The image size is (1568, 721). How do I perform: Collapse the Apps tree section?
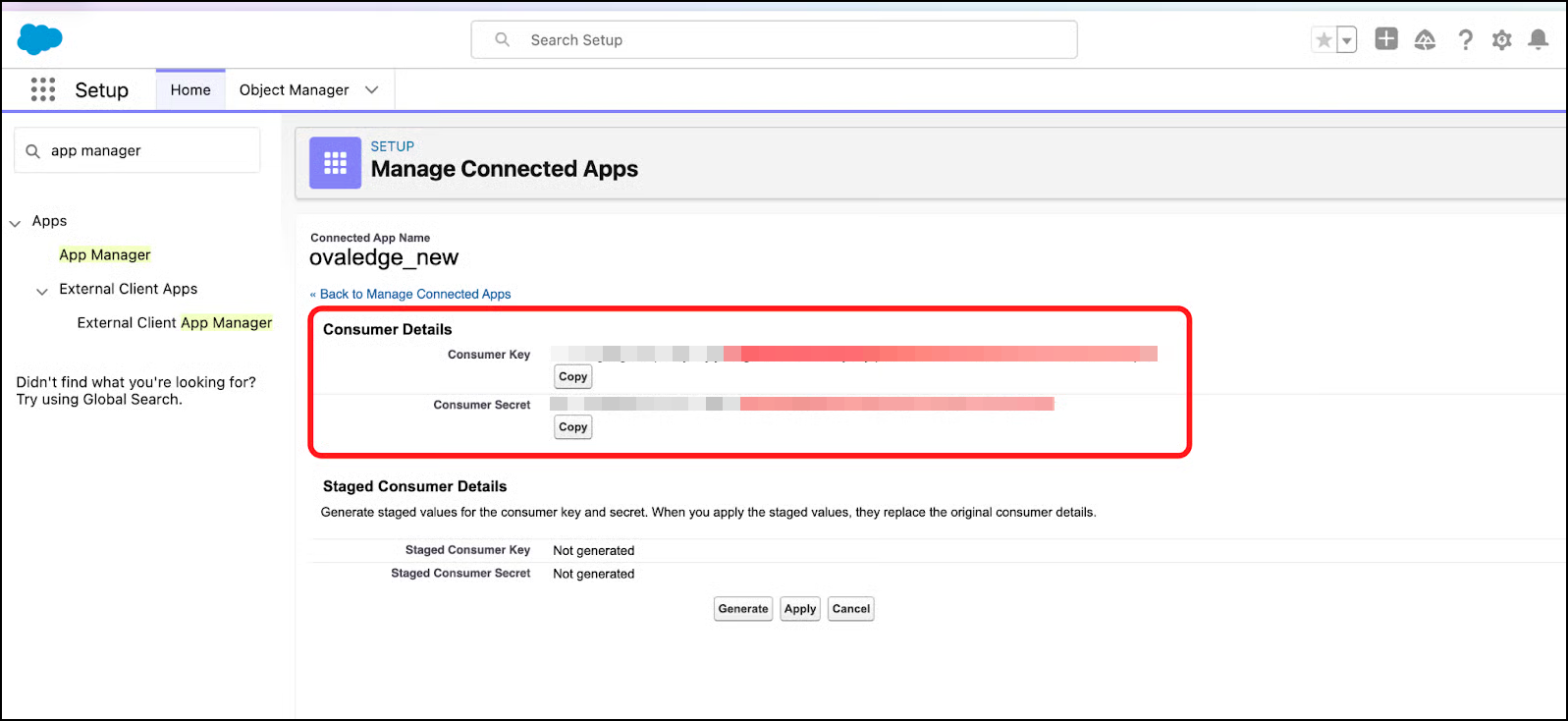(15, 223)
